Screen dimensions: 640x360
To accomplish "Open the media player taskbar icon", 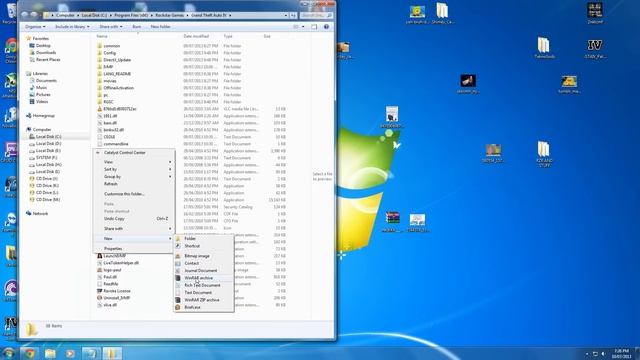I will pyautogui.click(x=70, y=353).
